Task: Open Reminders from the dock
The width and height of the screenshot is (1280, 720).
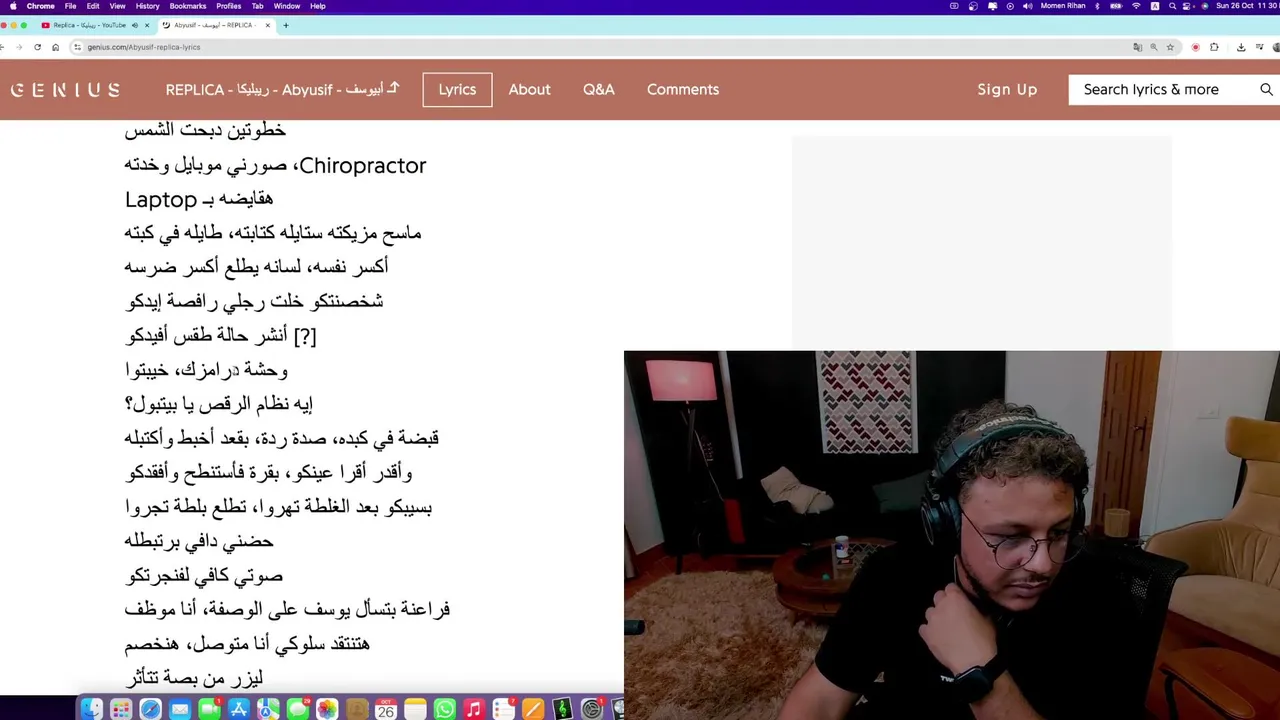Action: tap(504, 709)
